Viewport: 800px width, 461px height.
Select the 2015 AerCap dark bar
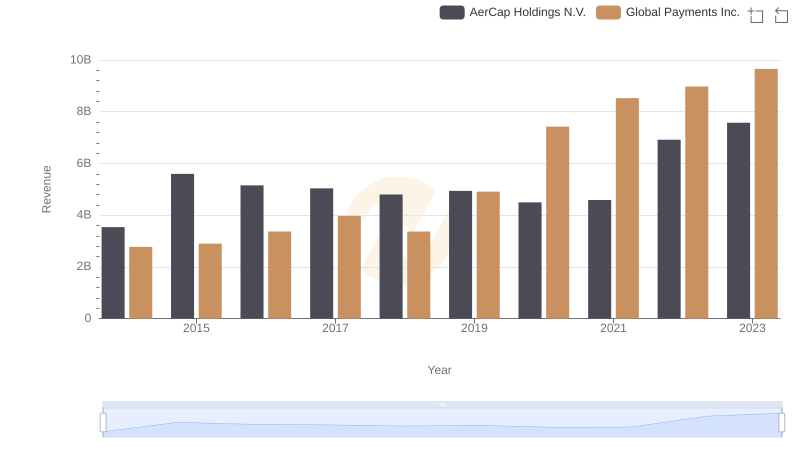click(x=183, y=246)
